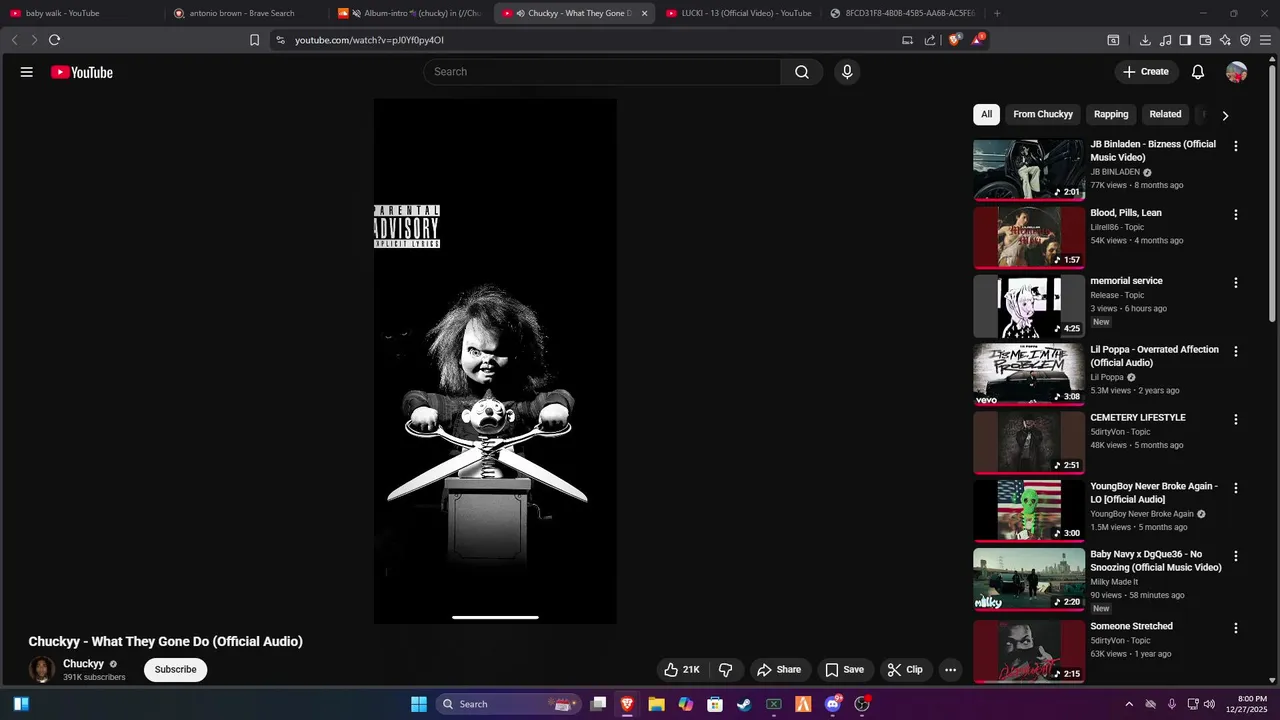Select the All filter chip
The image size is (1280, 720).
(x=986, y=114)
